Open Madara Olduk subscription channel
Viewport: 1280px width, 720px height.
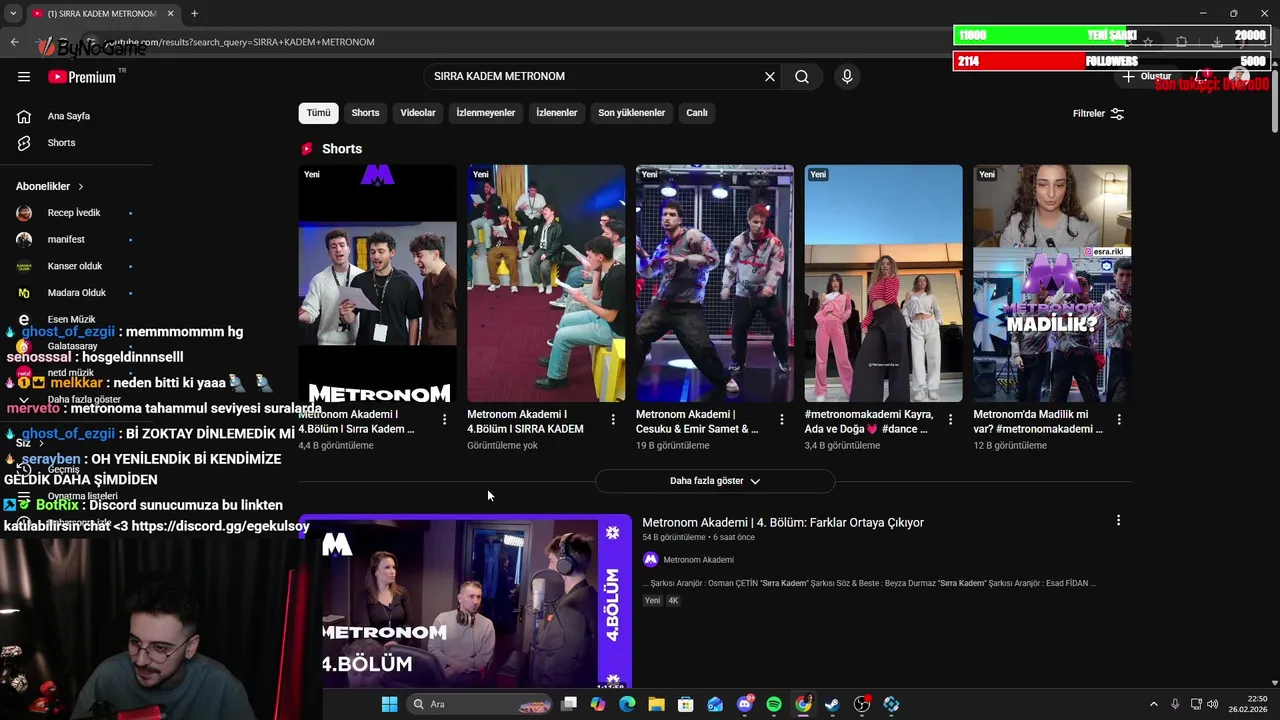pyautogui.click(x=76, y=293)
